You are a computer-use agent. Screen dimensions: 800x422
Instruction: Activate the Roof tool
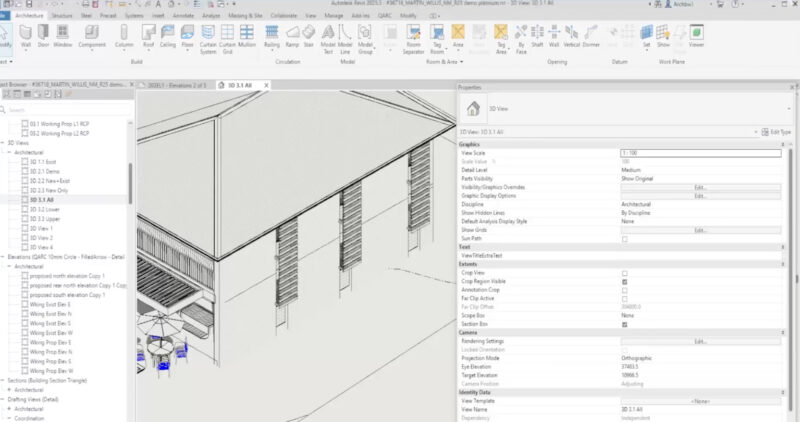(149, 36)
